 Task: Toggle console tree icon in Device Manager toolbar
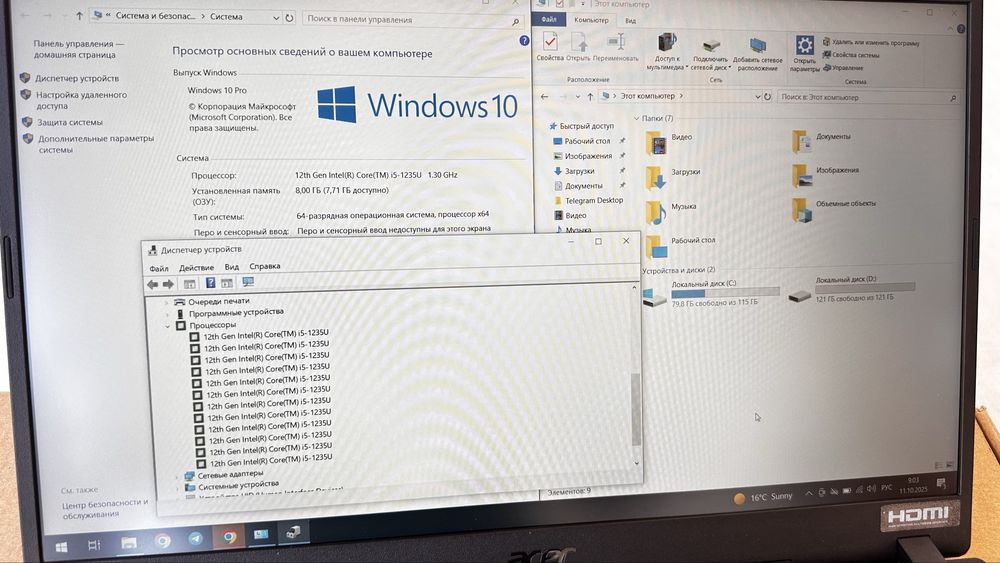(x=189, y=284)
